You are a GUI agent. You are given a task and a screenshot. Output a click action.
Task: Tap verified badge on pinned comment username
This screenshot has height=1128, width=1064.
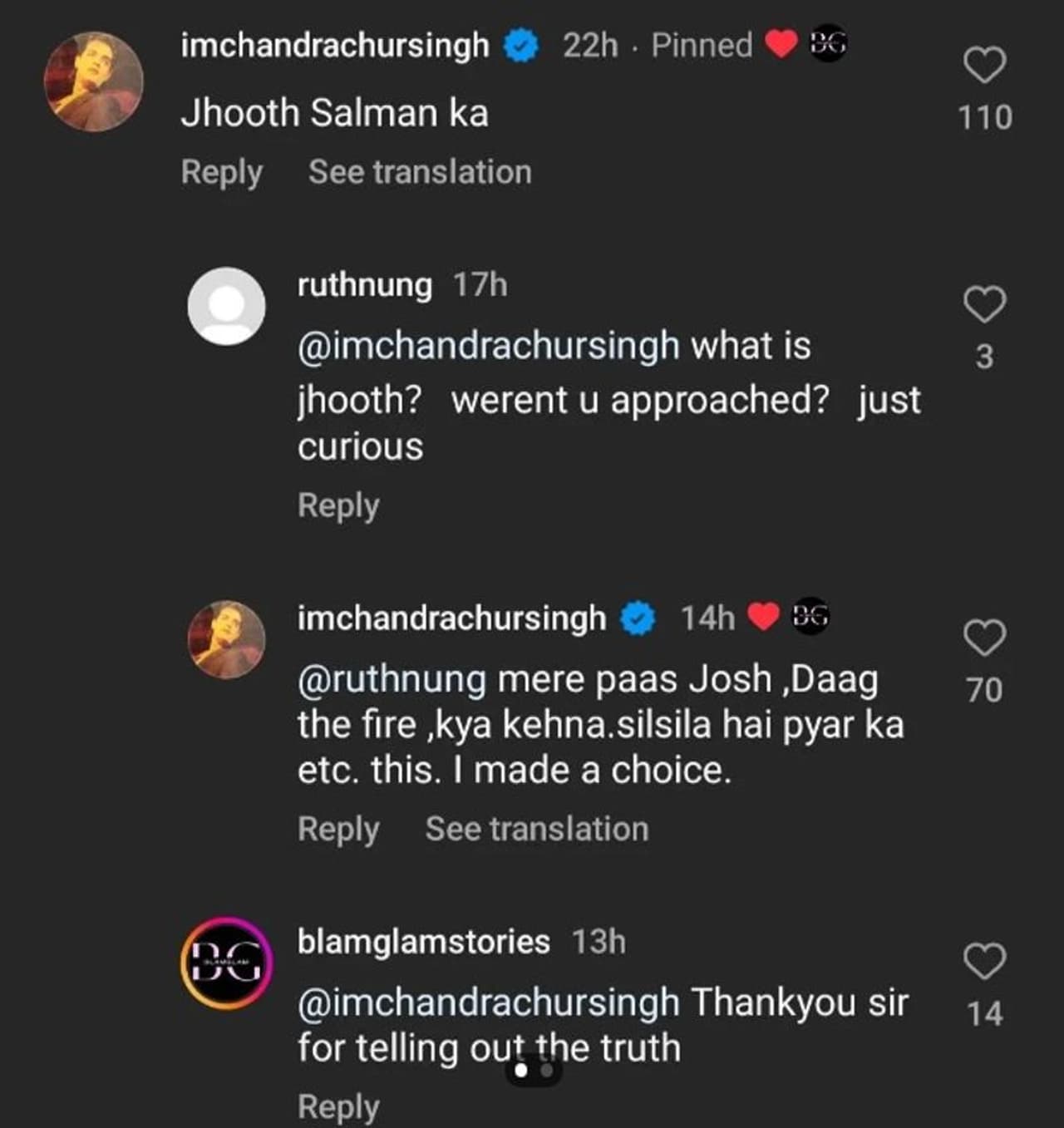[521, 47]
